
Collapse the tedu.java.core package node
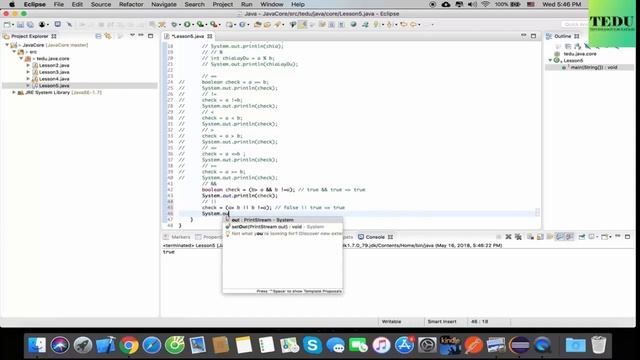[x=21, y=58]
